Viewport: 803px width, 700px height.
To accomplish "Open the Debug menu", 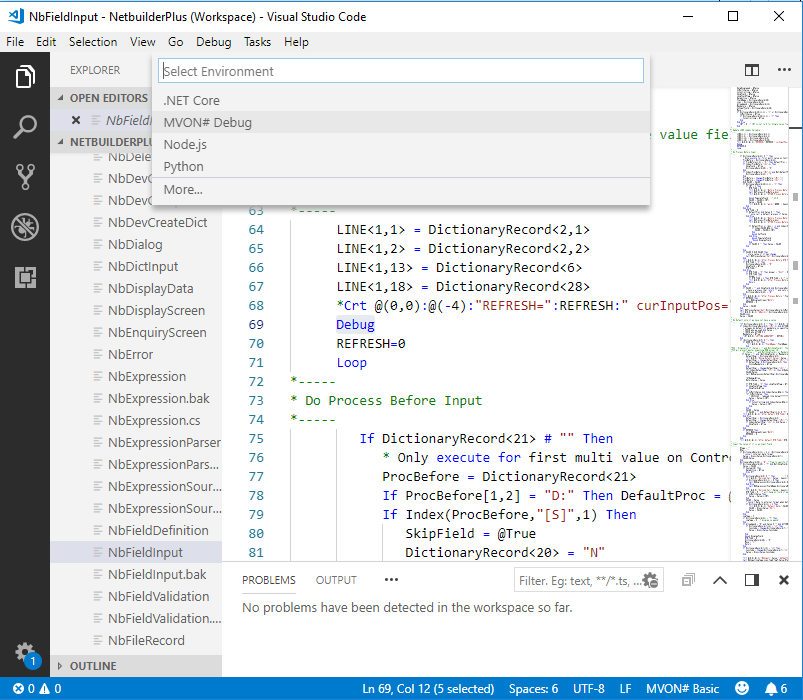I will pyautogui.click(x=214, y=42).
